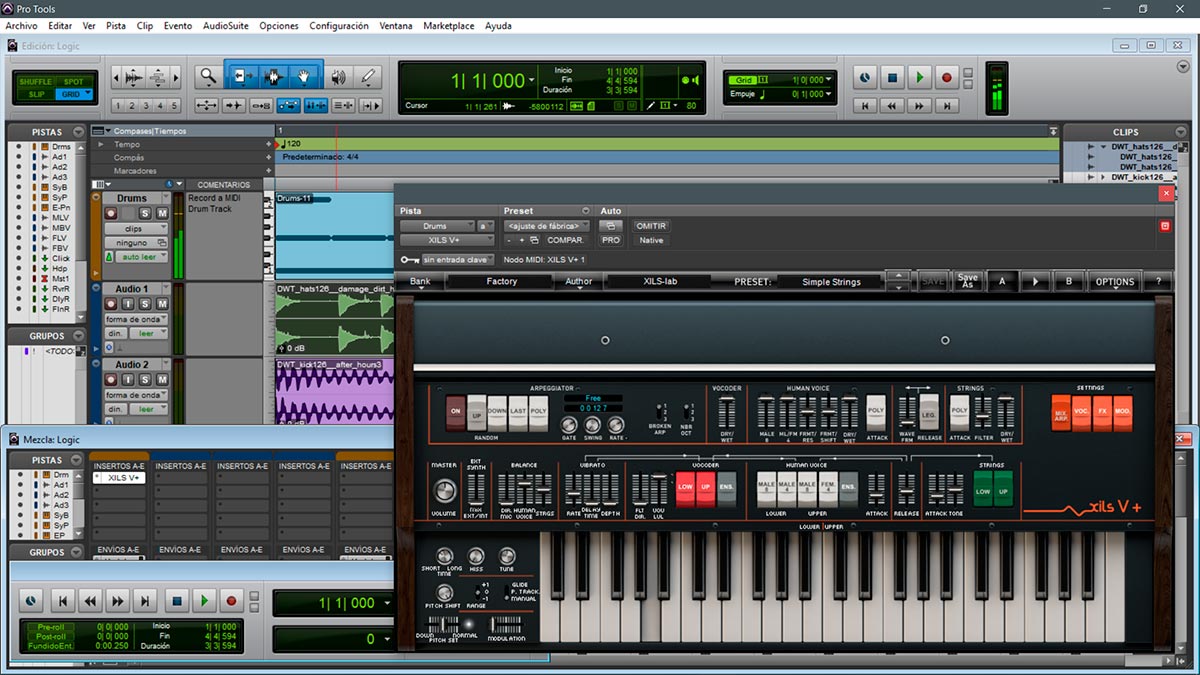Viewport: 1200px width, 675px height.
Task: Enable Shuffle edit mode
Action: [x=37, y=82]
